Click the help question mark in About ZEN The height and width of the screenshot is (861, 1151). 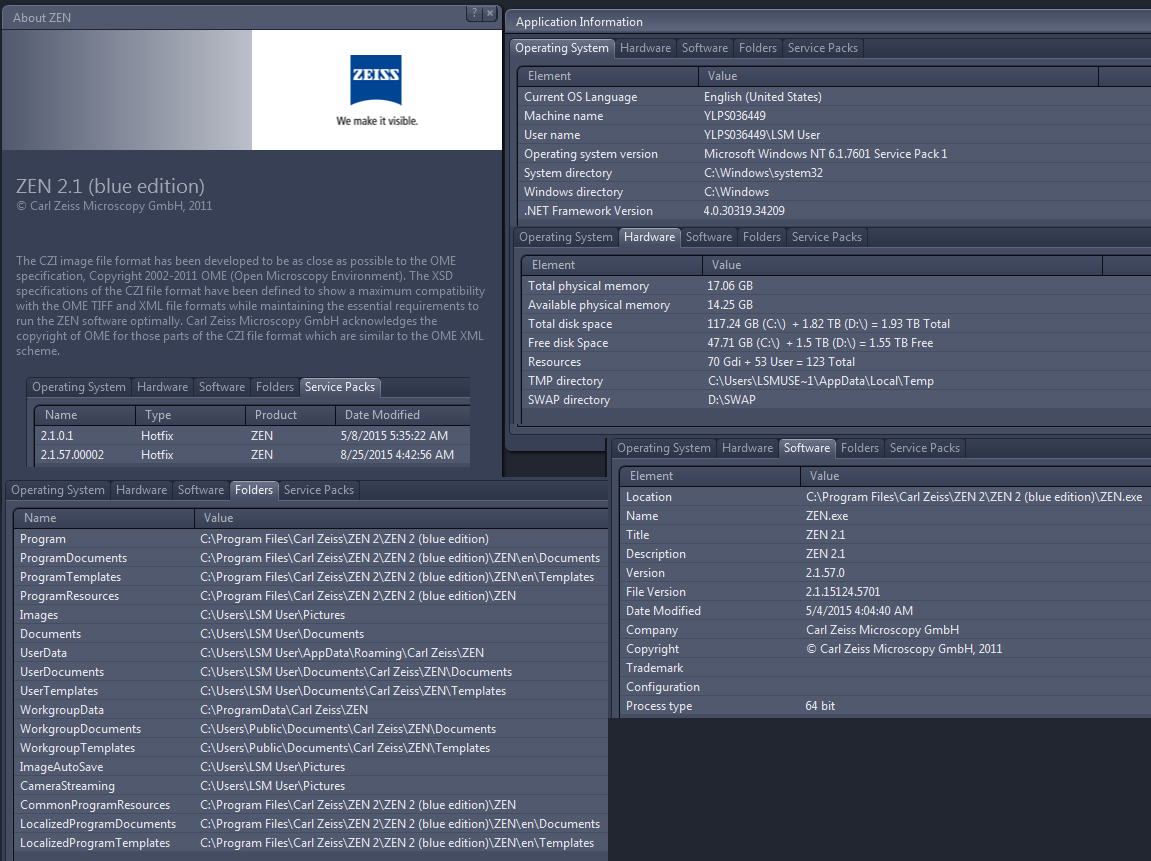point(473,15)
